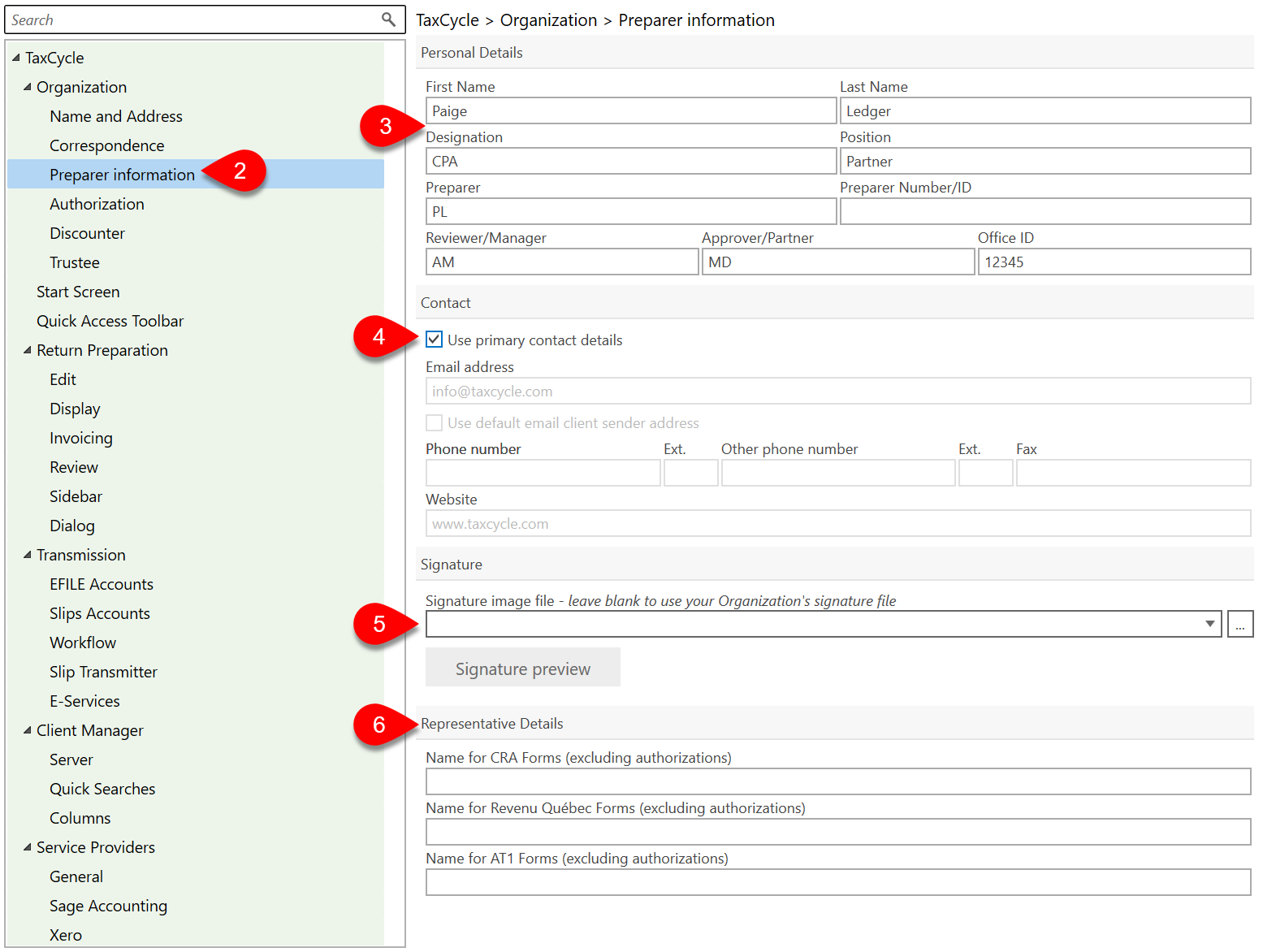Collapse the Organization tree section
1263x952 pixels.
(28, 87)
